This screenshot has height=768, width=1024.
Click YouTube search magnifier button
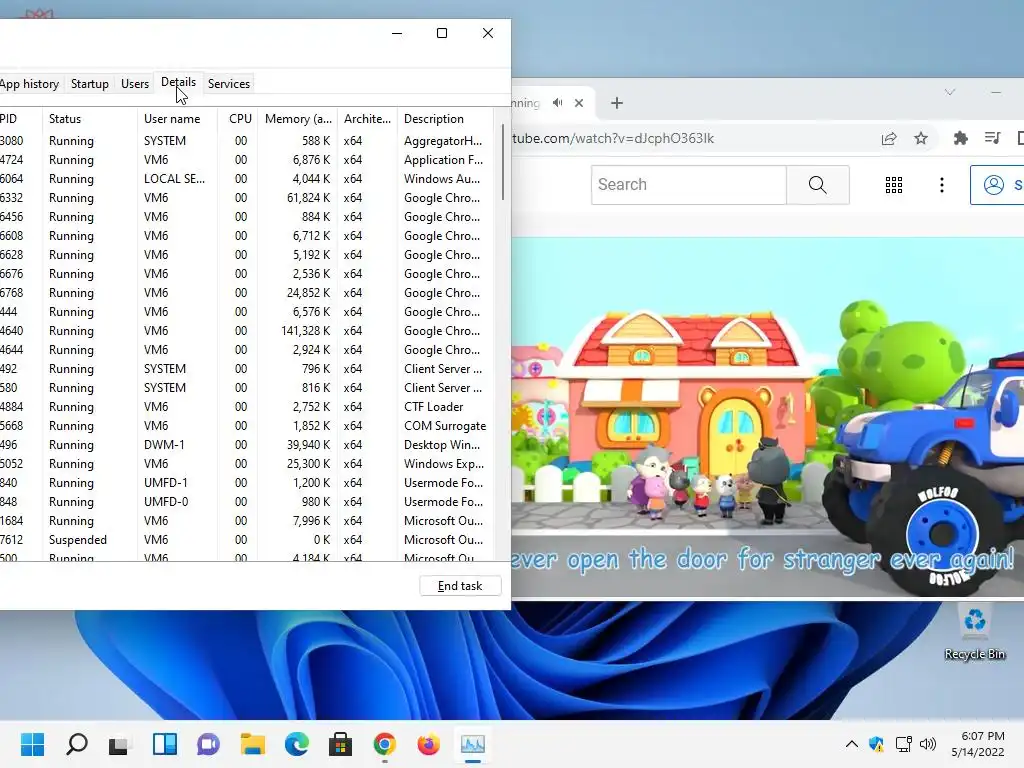coord(818,185)
